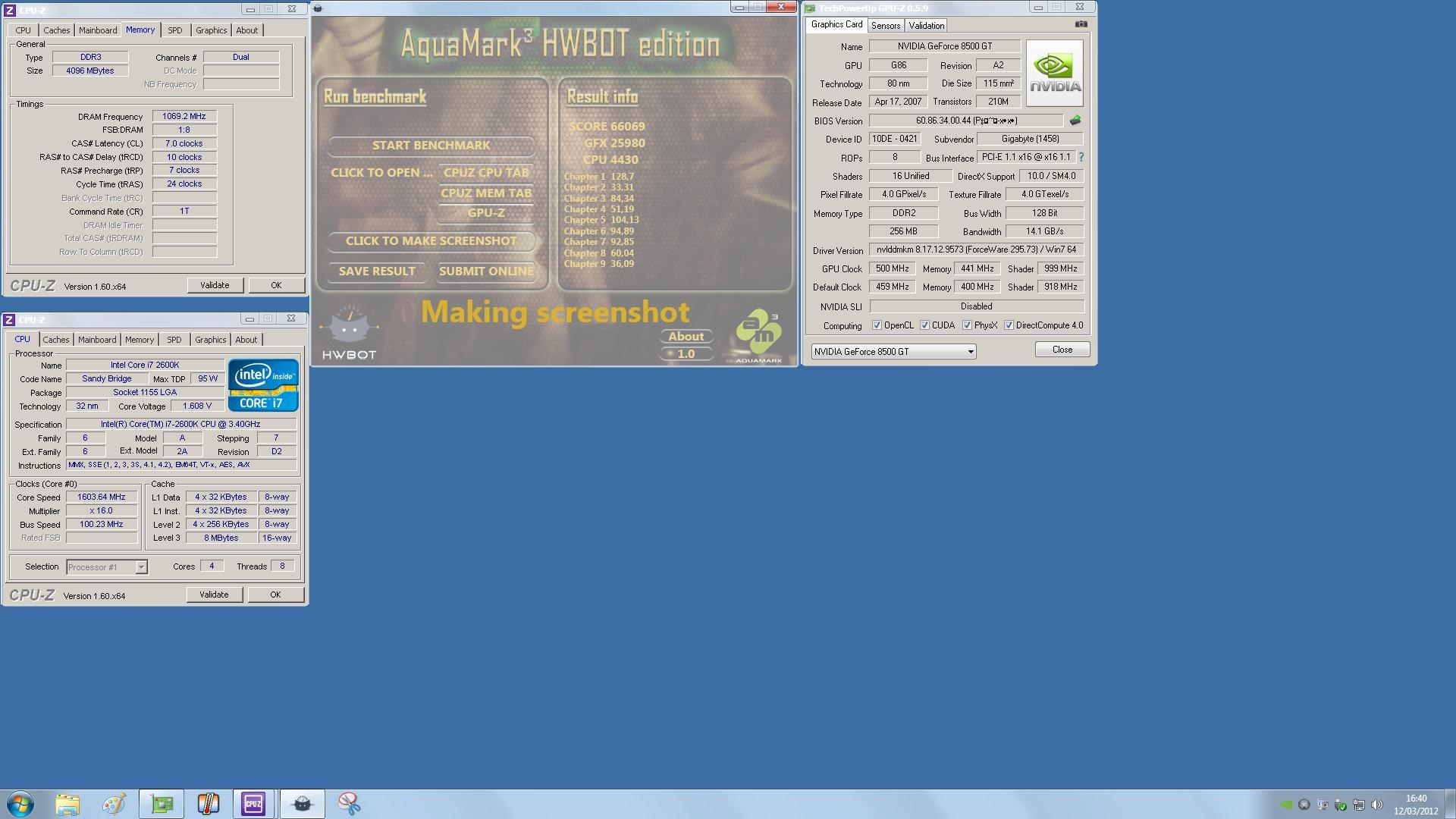Open Graphics tab in lower CPU-Z window

pyautogui.click(x=210, y=340)
